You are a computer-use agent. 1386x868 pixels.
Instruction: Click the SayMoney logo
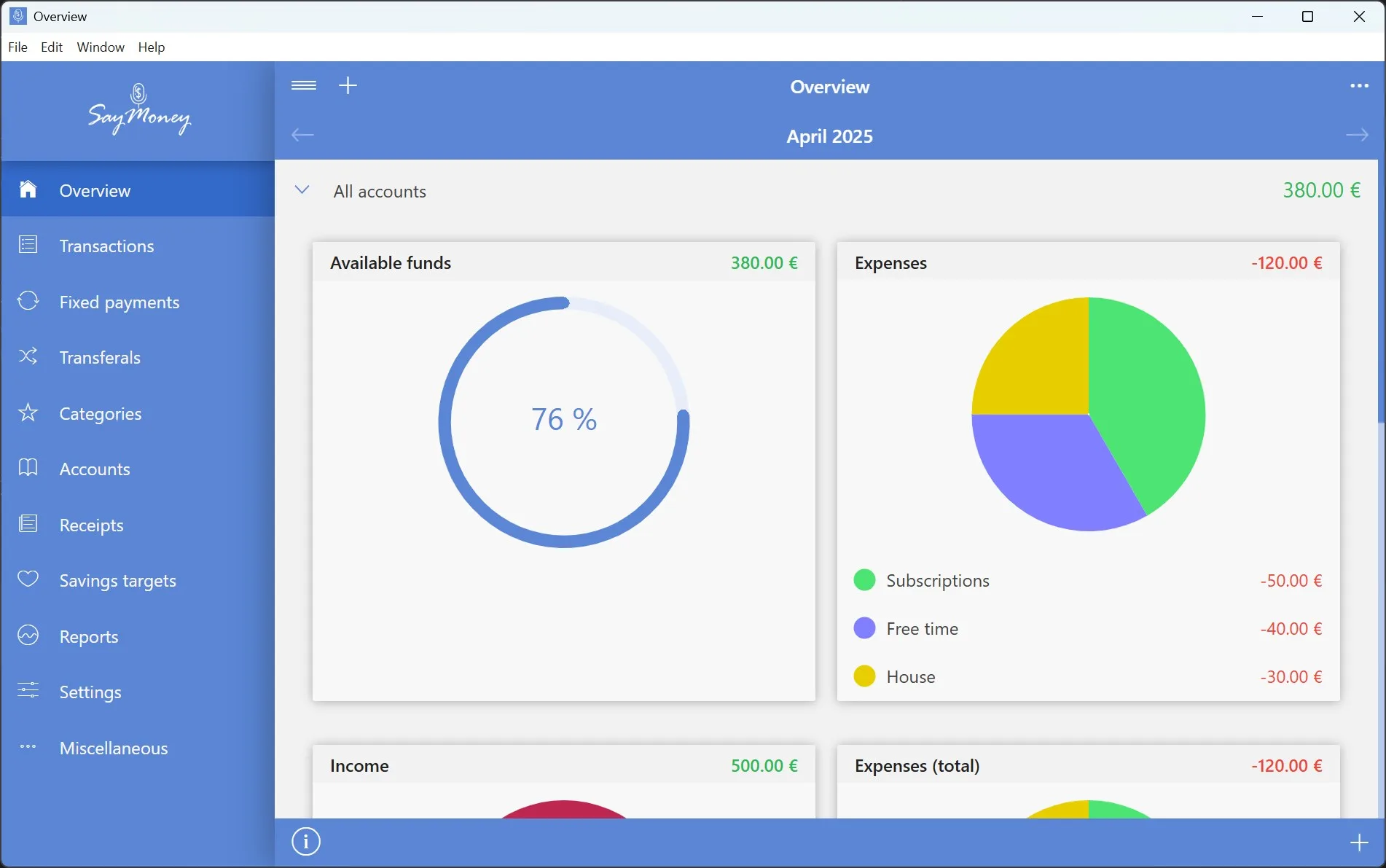pos(139,109)
